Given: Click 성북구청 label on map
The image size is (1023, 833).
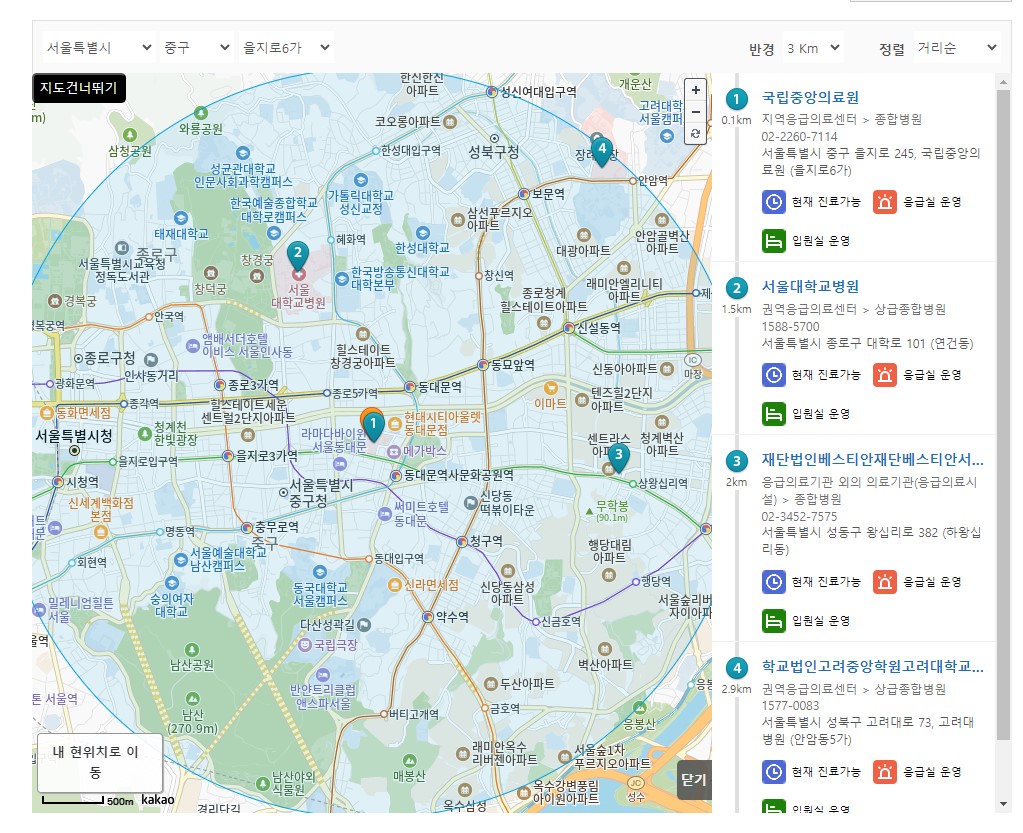Looking at the screenshot, I should (x=494, y=152).
